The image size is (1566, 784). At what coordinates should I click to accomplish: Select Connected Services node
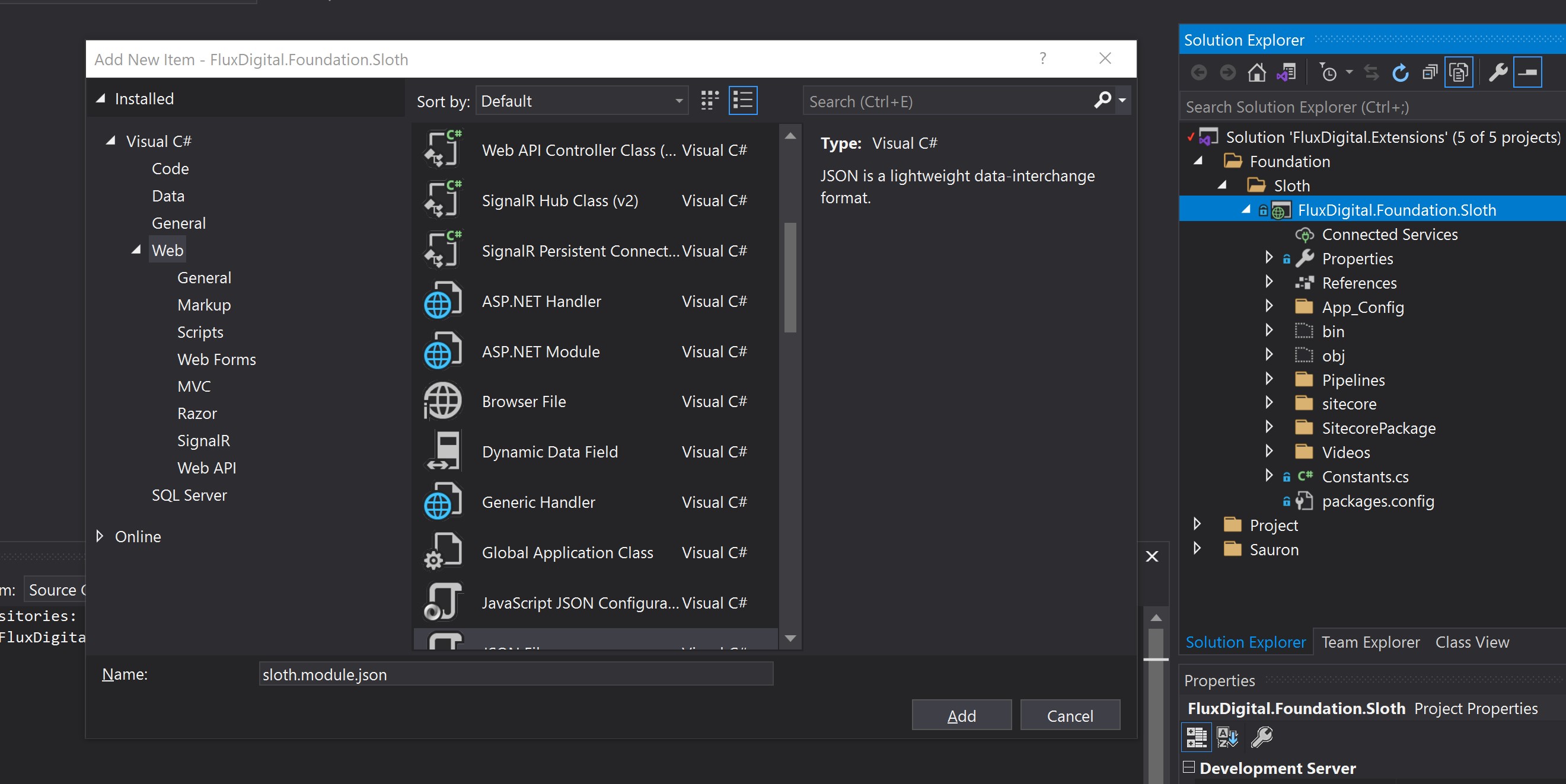coord(1389,234)
